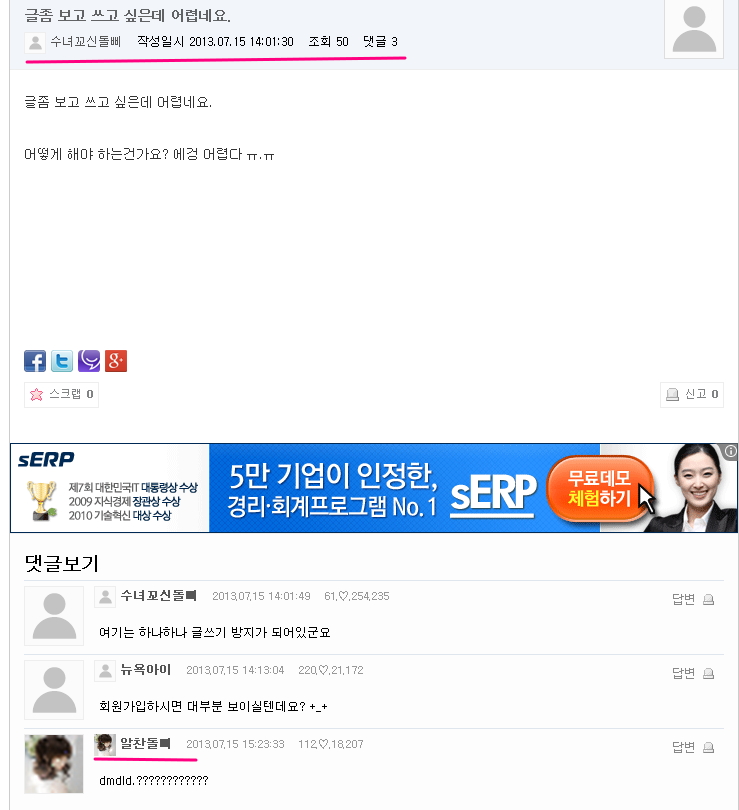The width and height of the screenshot is (739, 810).
Task: Click 답변 on 알찬돌's comment
Action: tap(683, 747)
